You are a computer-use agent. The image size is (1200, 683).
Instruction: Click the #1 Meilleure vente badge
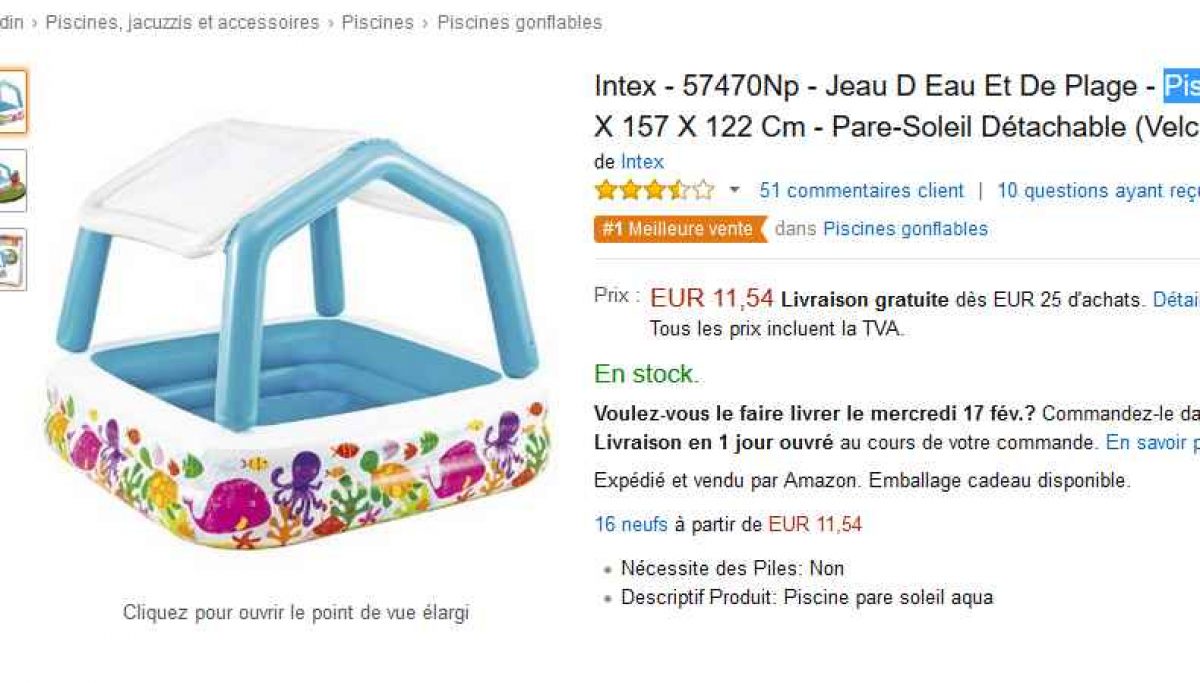680,229
